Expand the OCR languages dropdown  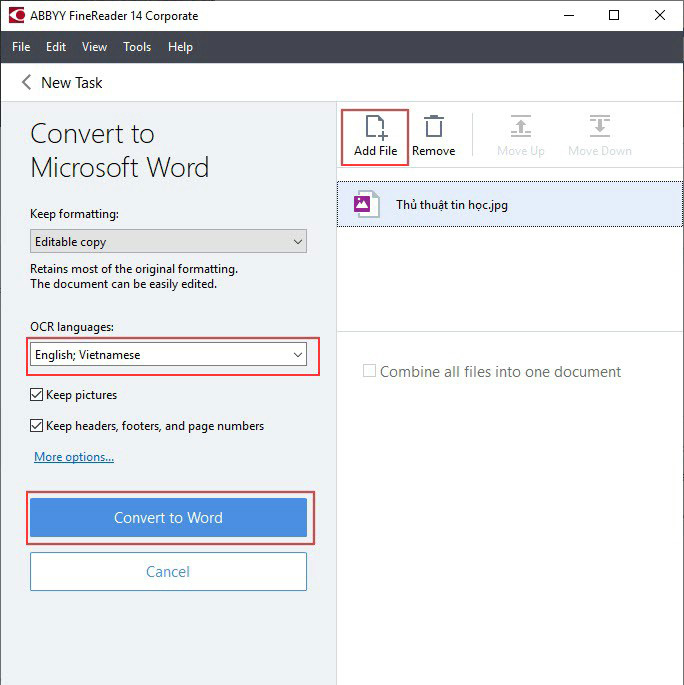[x=168, y=355]
